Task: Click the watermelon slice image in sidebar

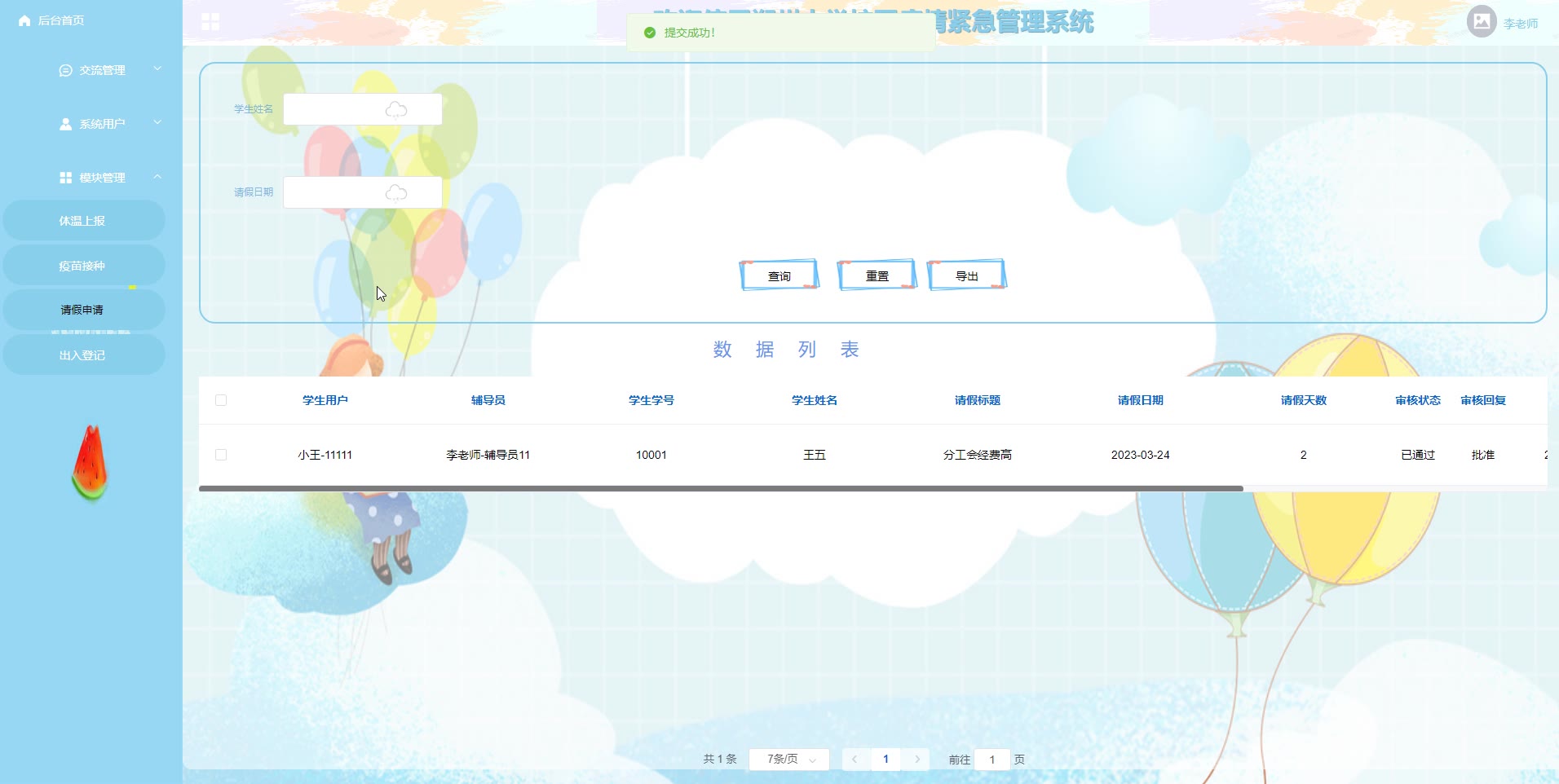Action: (x=91, y=462)
